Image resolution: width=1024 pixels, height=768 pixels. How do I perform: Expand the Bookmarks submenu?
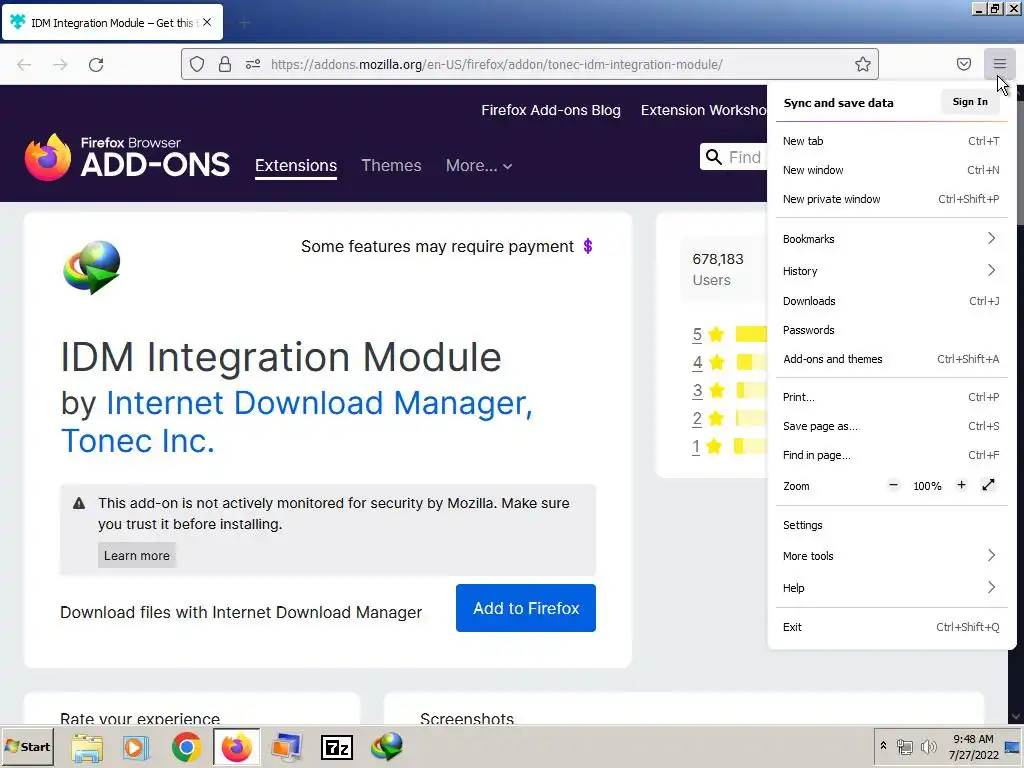[x=891, y=238]
